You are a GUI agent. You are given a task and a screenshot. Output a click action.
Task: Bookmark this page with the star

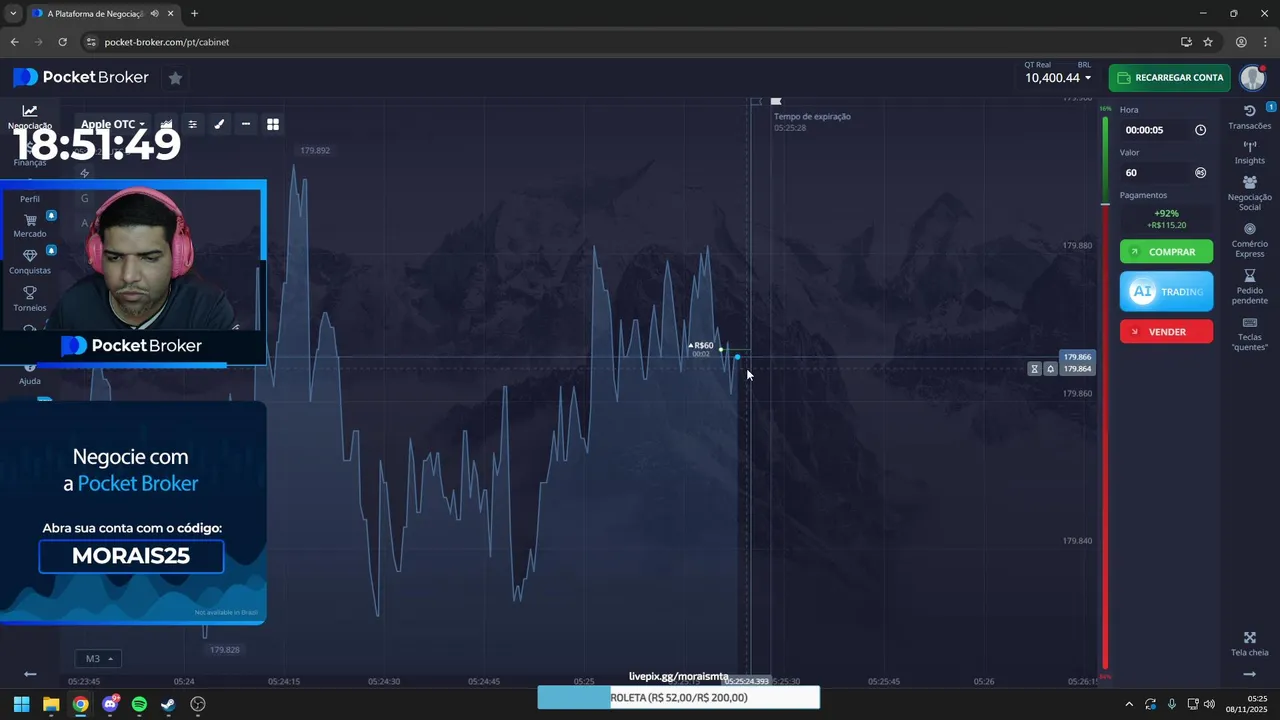pos(1208,42)
